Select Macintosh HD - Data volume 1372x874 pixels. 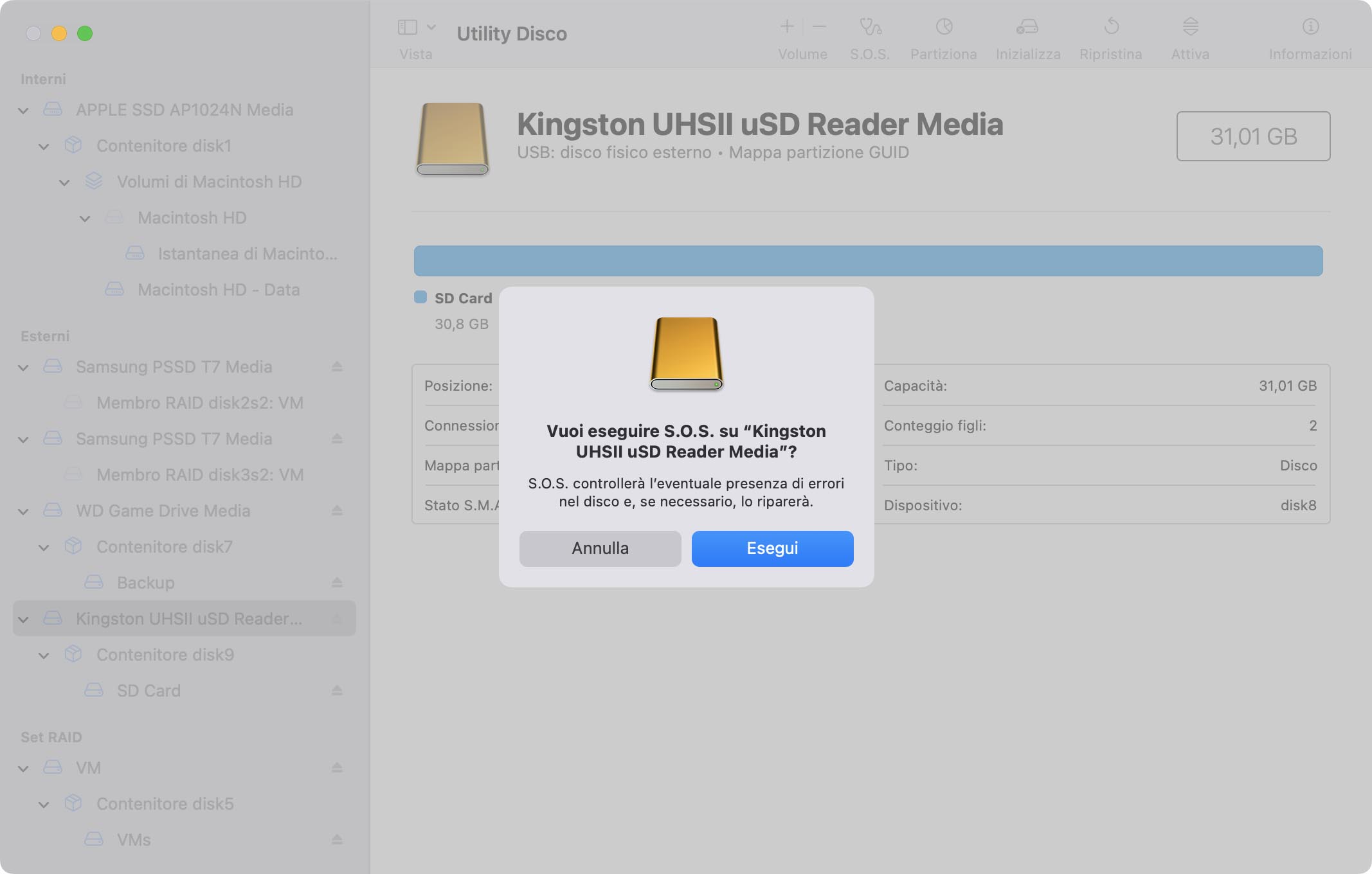coord(185,289)
